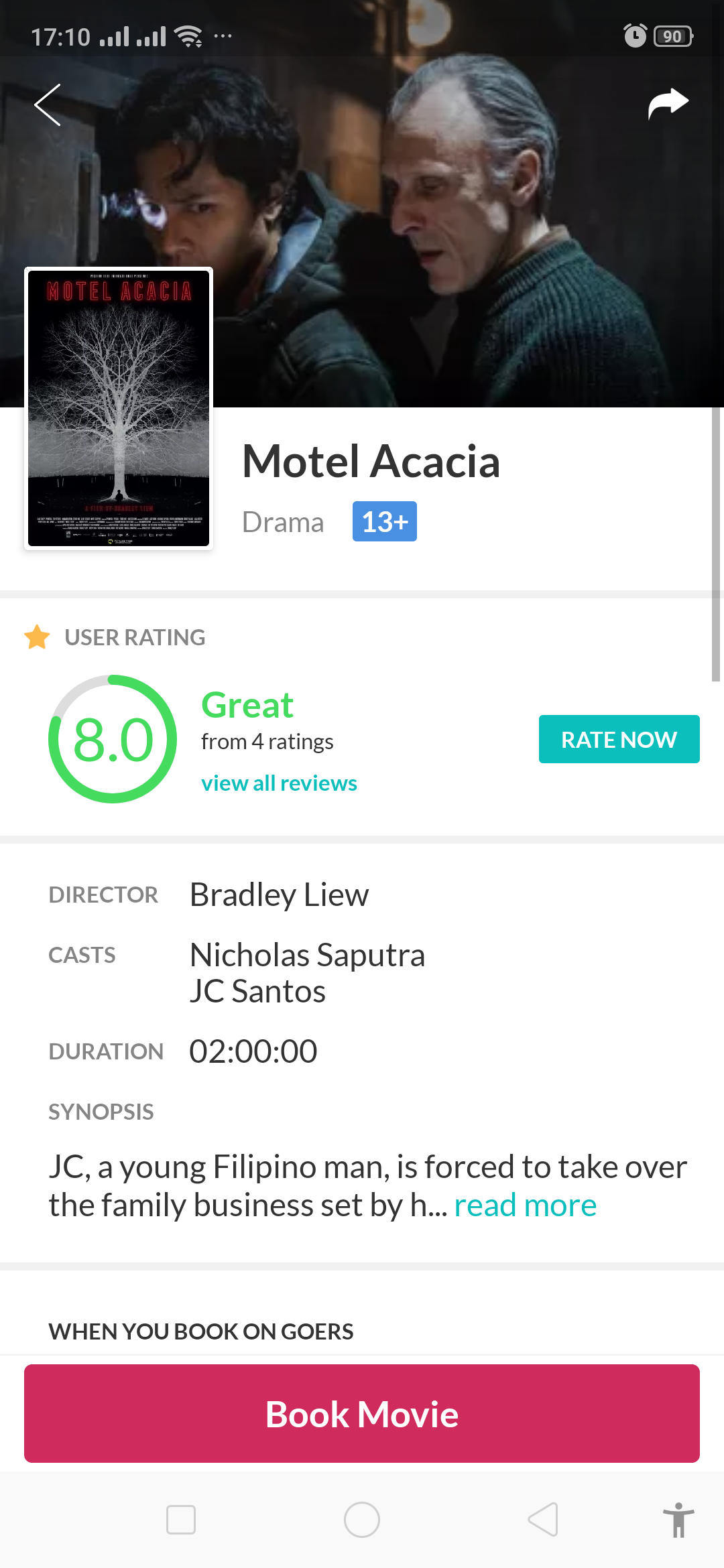Tap the vertical page scrollbar
Image resolution: width=724 pixels, height=1568 pixels.
716,544
